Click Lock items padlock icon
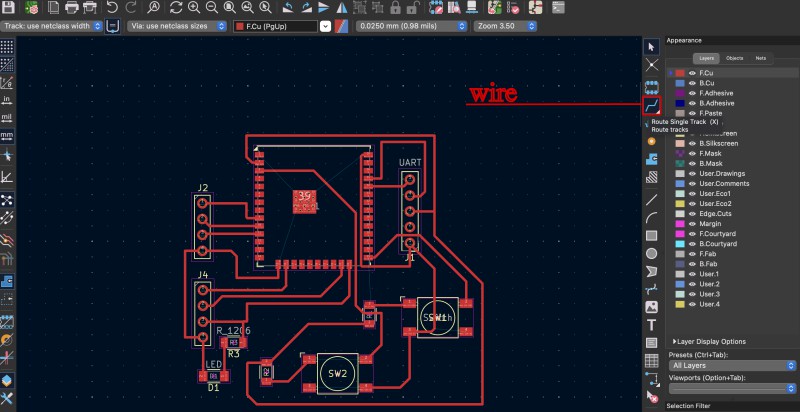Screen dimensions: 800x412 pos(395,7)
